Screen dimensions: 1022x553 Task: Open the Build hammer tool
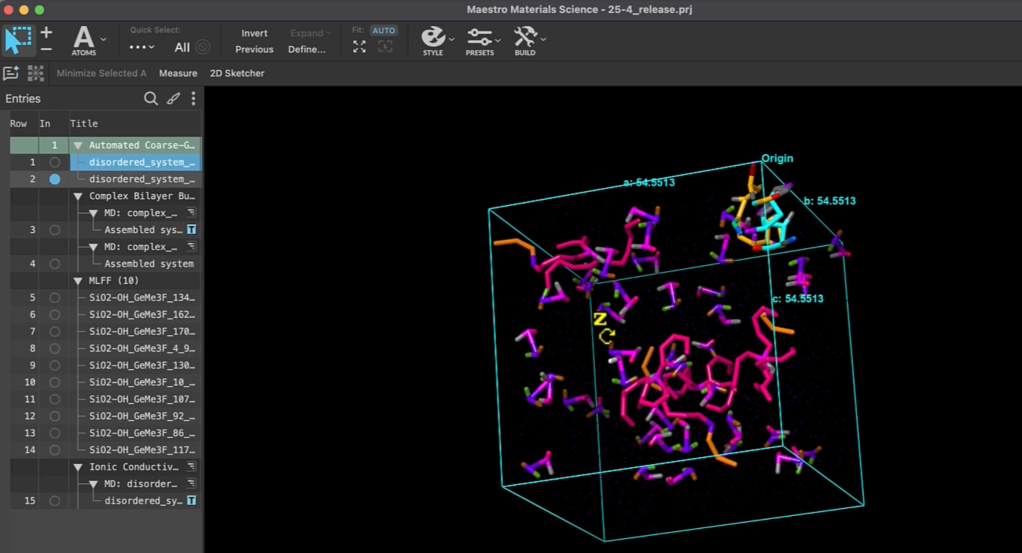(x=525, y=40)
